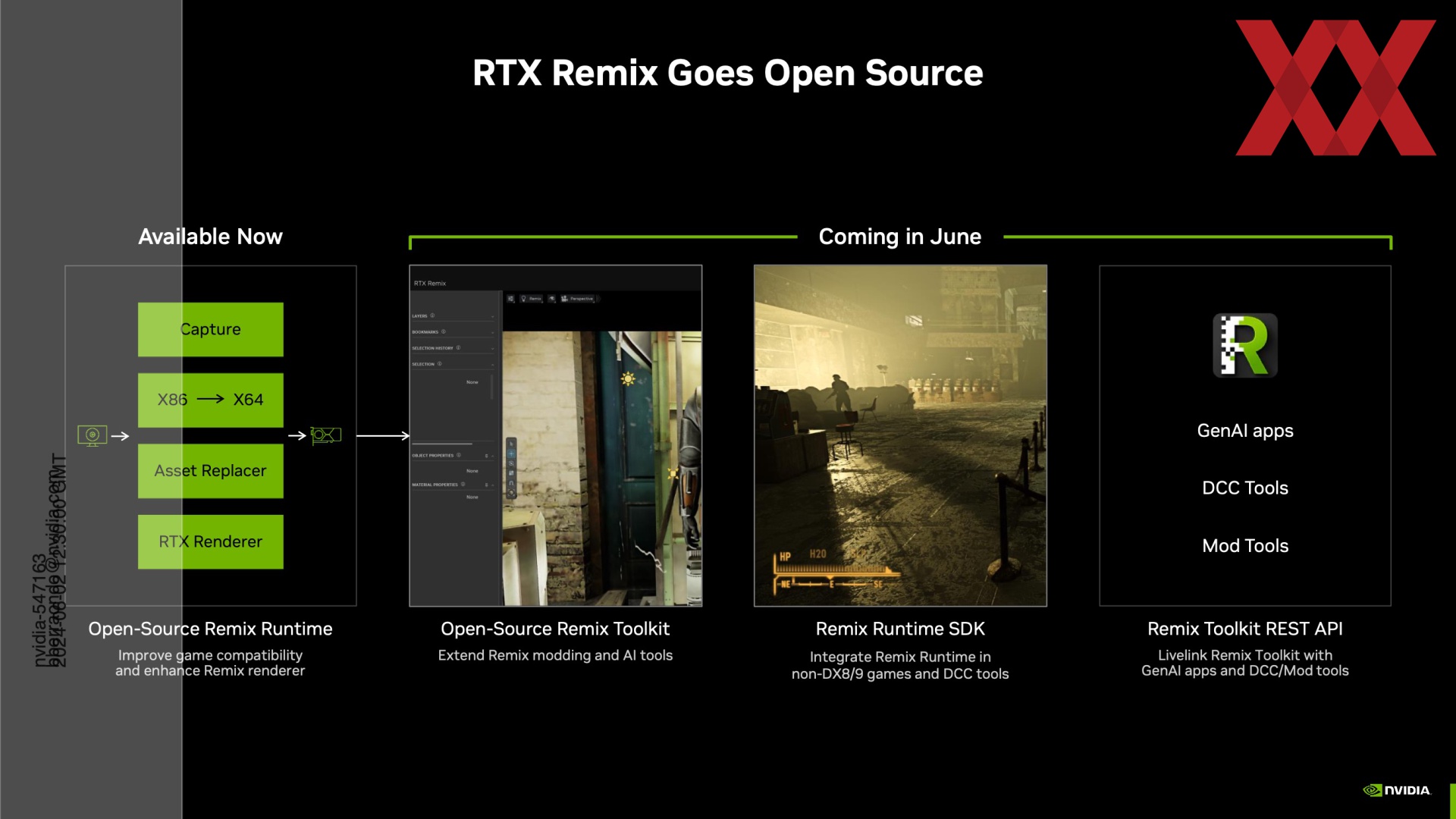This screenshot has height=819, width=1456.
Task: Expand the Selection History section
Action: click(x=492, y=348)
